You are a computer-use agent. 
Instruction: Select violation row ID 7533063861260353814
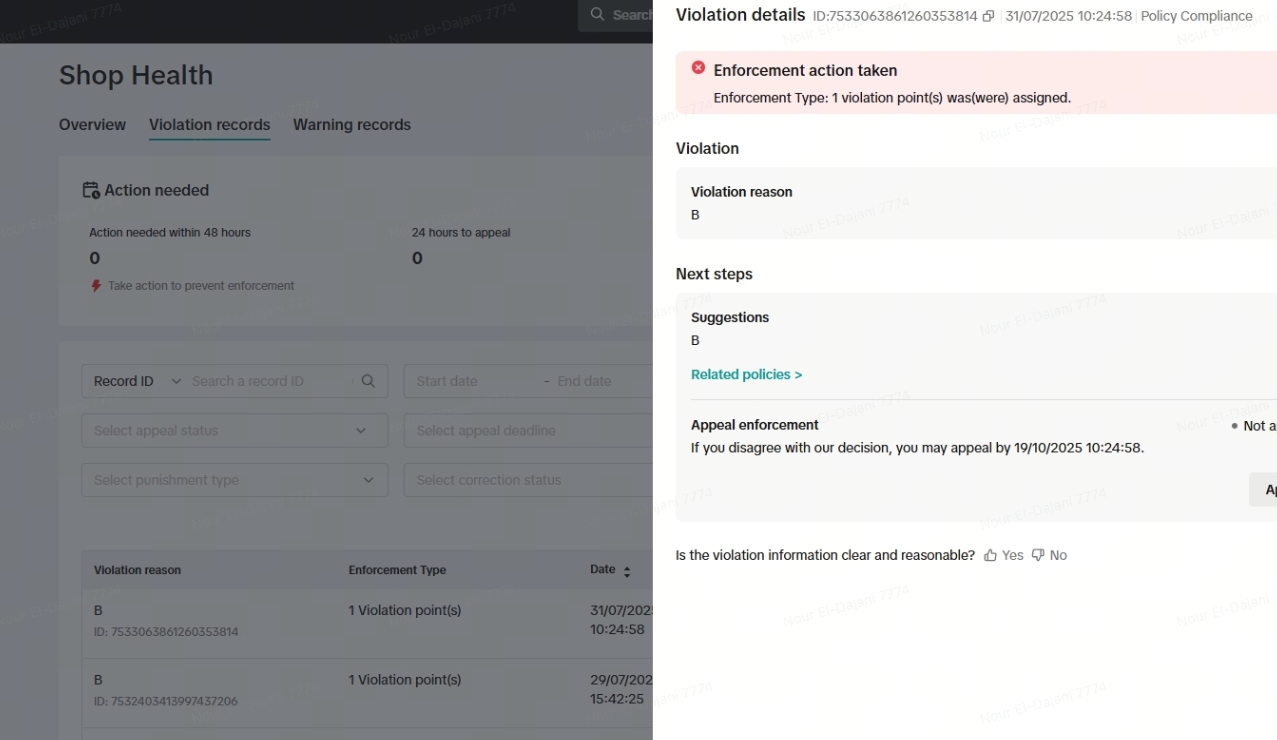[368, 622]
